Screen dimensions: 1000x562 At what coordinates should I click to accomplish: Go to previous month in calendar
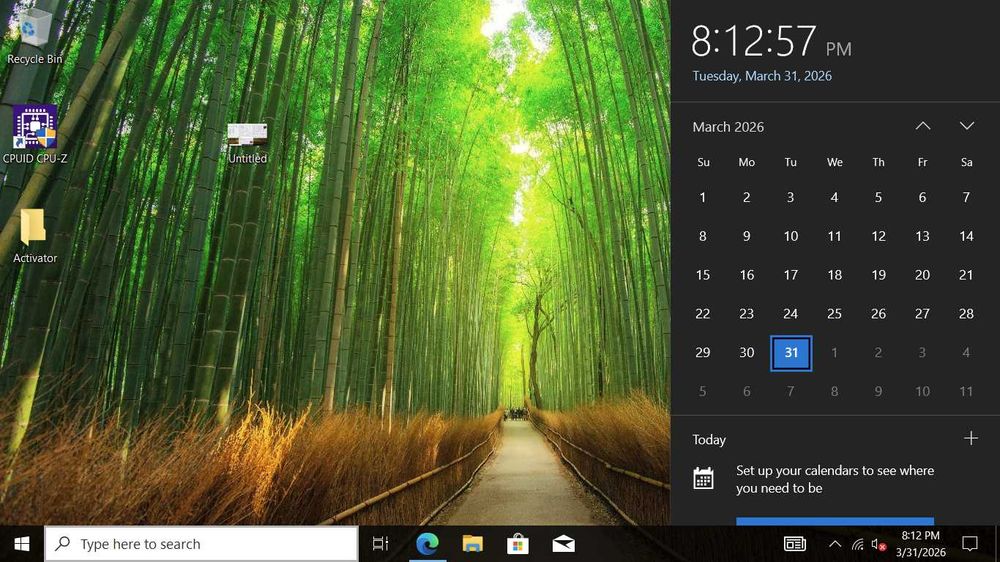click(x=923, y=126)
